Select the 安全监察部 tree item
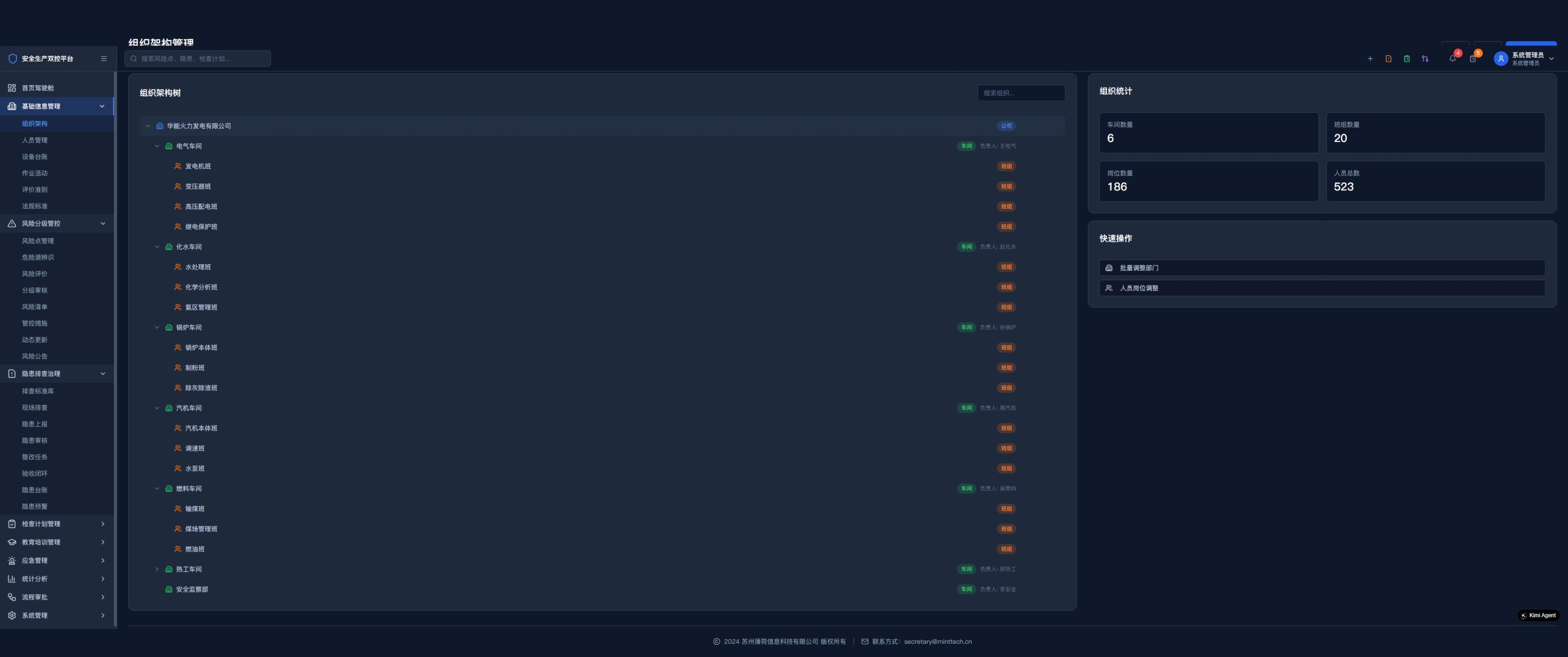This screenshot has width=1568, height=657. [x=192, y=589]
